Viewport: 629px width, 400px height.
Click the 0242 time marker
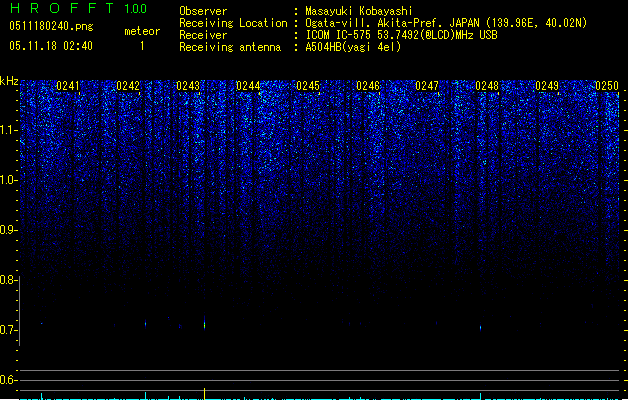[128, 86]
